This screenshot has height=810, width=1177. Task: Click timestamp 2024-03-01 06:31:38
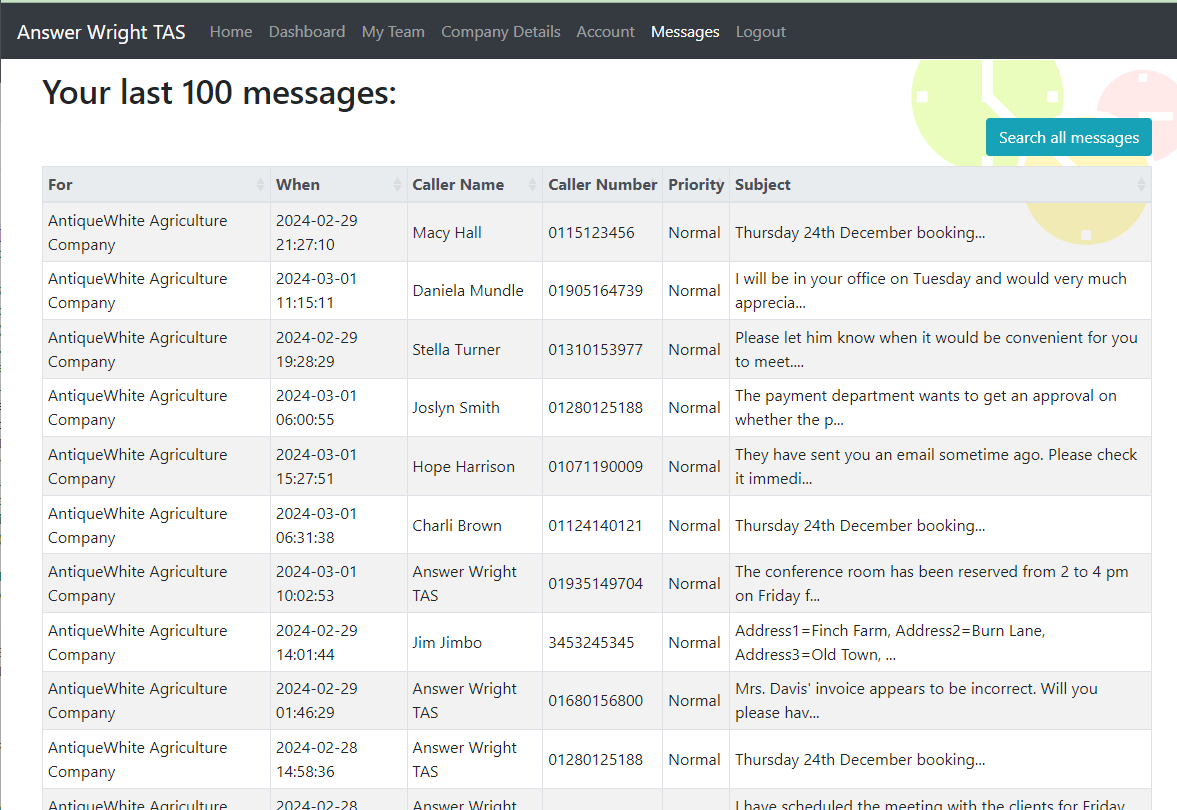(x=316, y=525)
